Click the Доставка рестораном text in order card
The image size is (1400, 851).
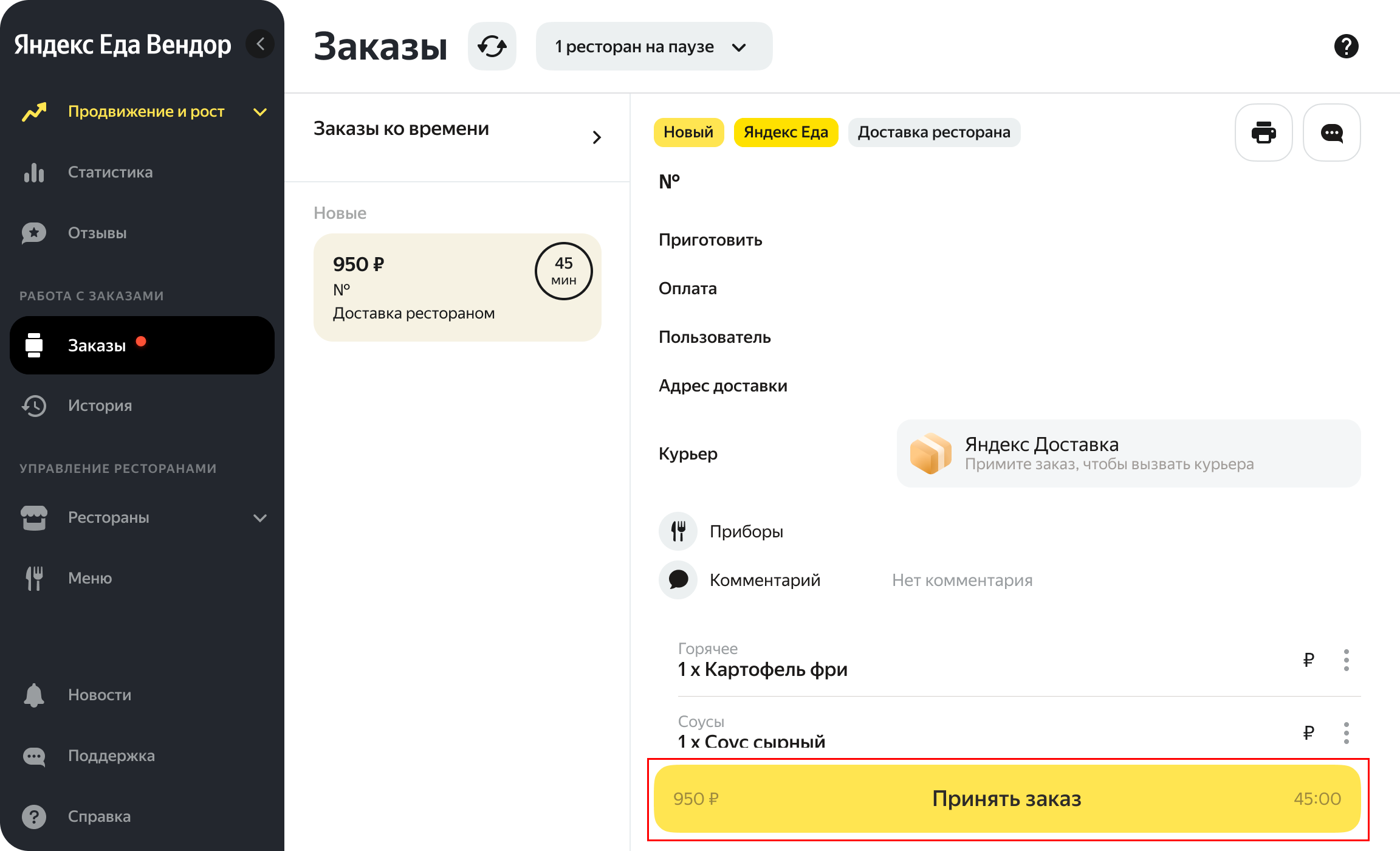click(x=414, y=314)
